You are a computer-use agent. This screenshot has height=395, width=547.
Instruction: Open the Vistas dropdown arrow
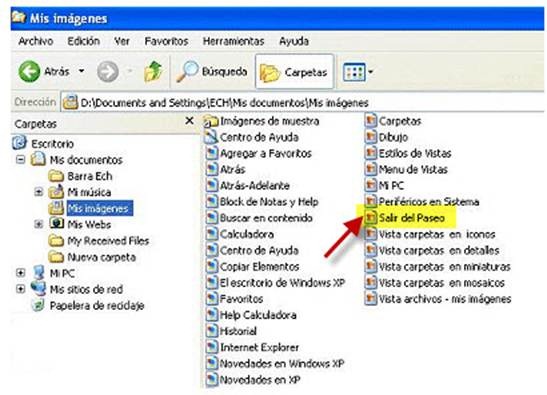pyautogui.click(x=370, y=72)
